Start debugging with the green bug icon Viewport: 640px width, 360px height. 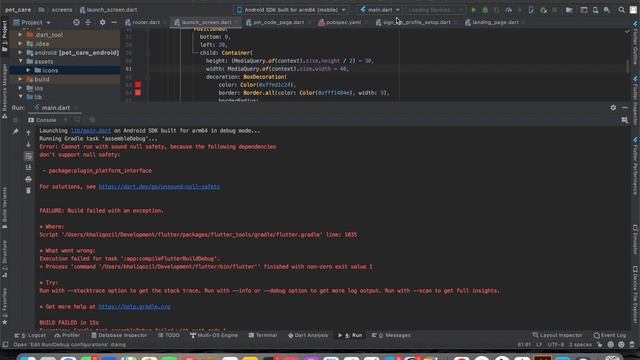click(485, 10)
